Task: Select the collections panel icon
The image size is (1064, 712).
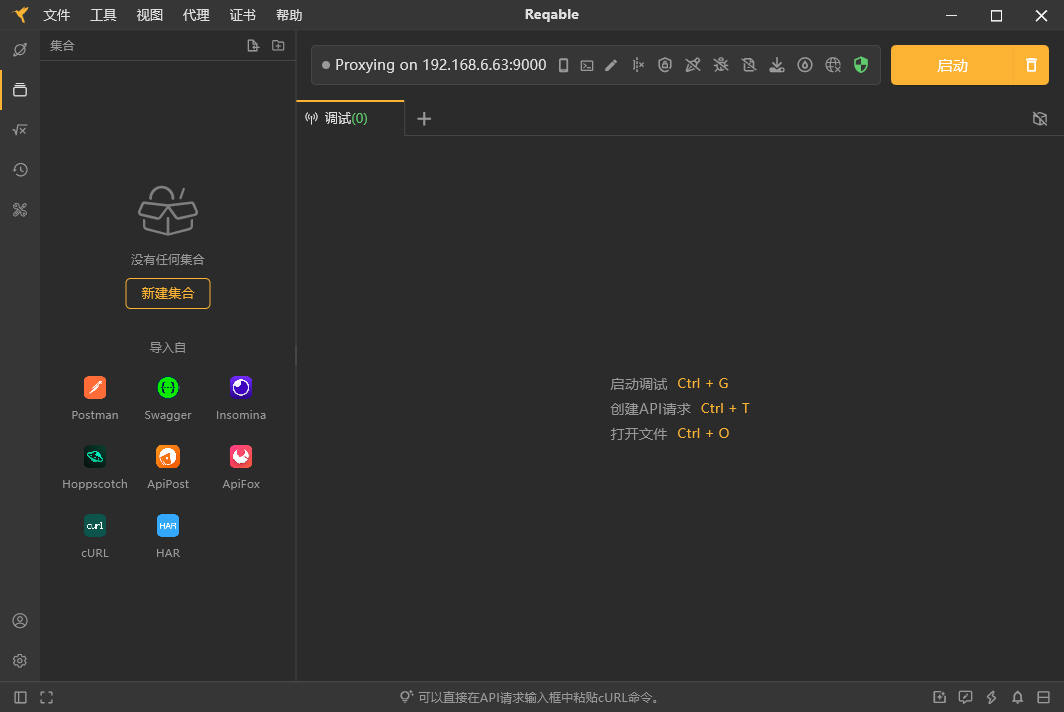Action: 20,89
